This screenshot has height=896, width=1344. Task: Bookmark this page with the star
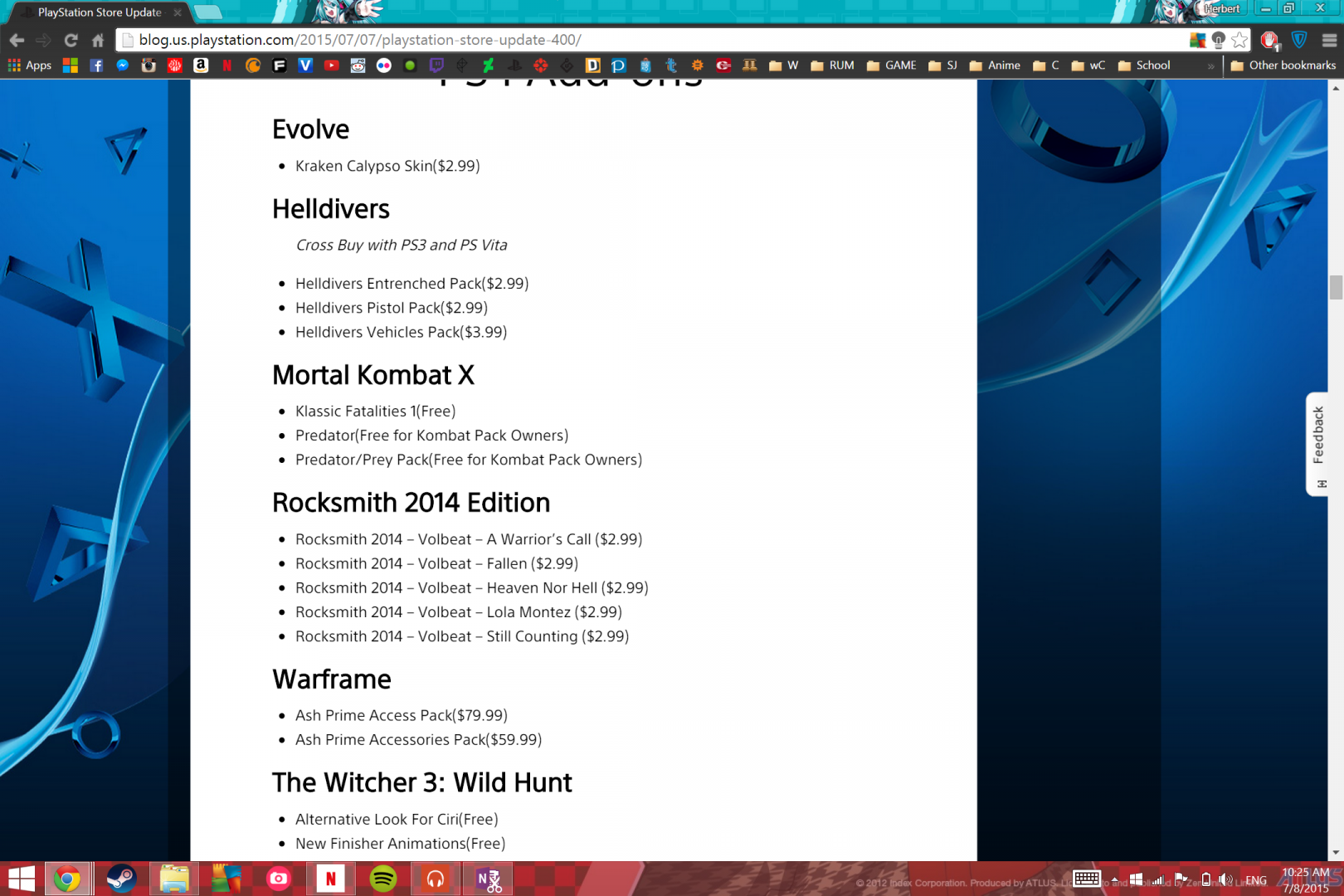click(1239, 40)
